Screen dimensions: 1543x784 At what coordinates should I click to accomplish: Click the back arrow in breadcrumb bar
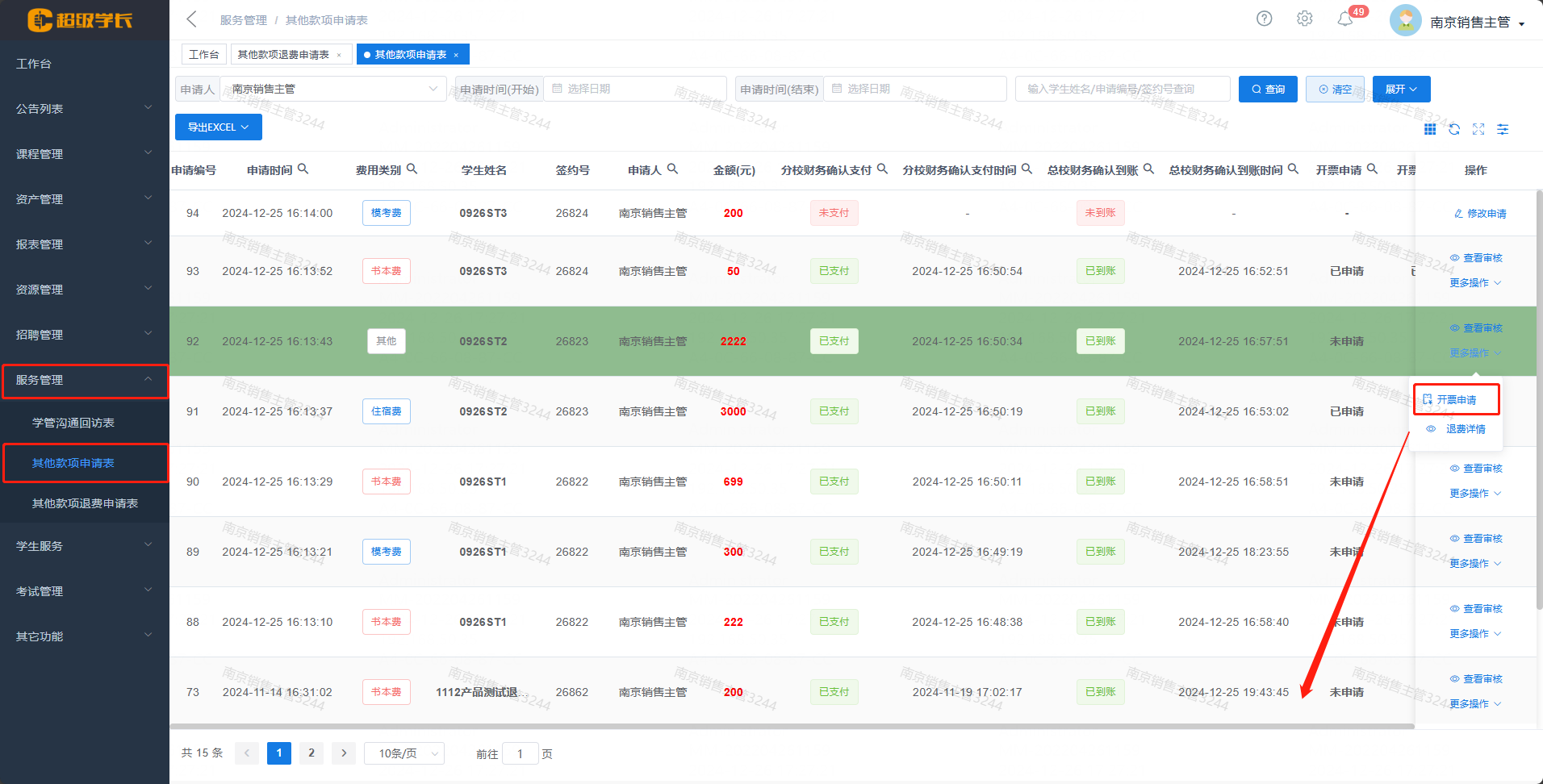[191, 19]
